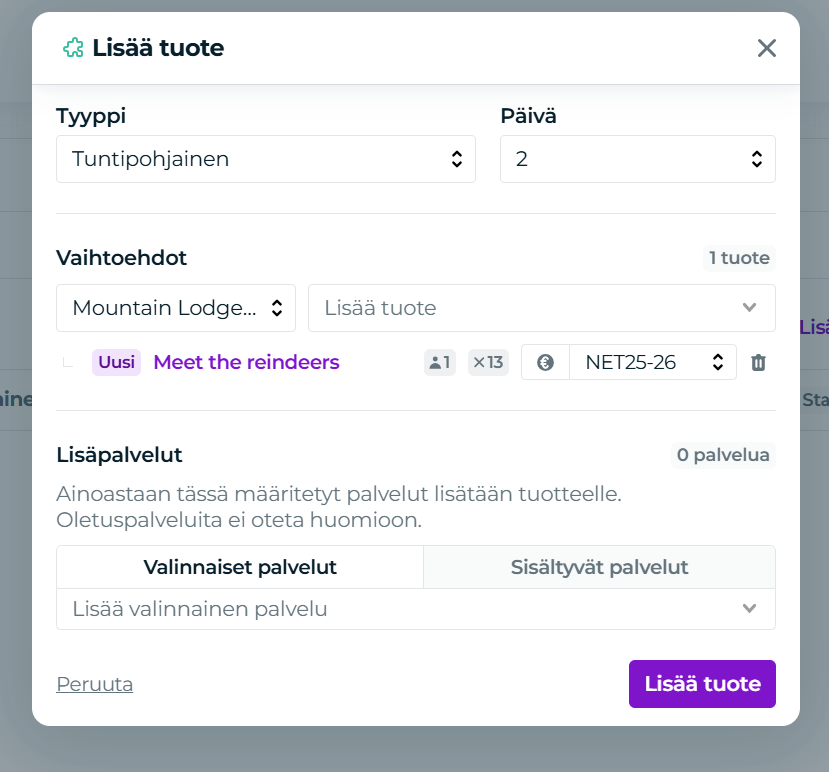Click the purple Lisää tuote button
Viewport: 829px width, 772px height.
pos(702,684)
